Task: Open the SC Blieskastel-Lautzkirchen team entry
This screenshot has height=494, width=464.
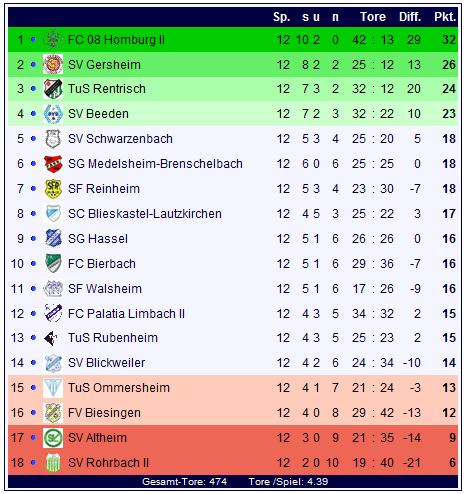Action: pyautogui.click(x=145, y=214)
